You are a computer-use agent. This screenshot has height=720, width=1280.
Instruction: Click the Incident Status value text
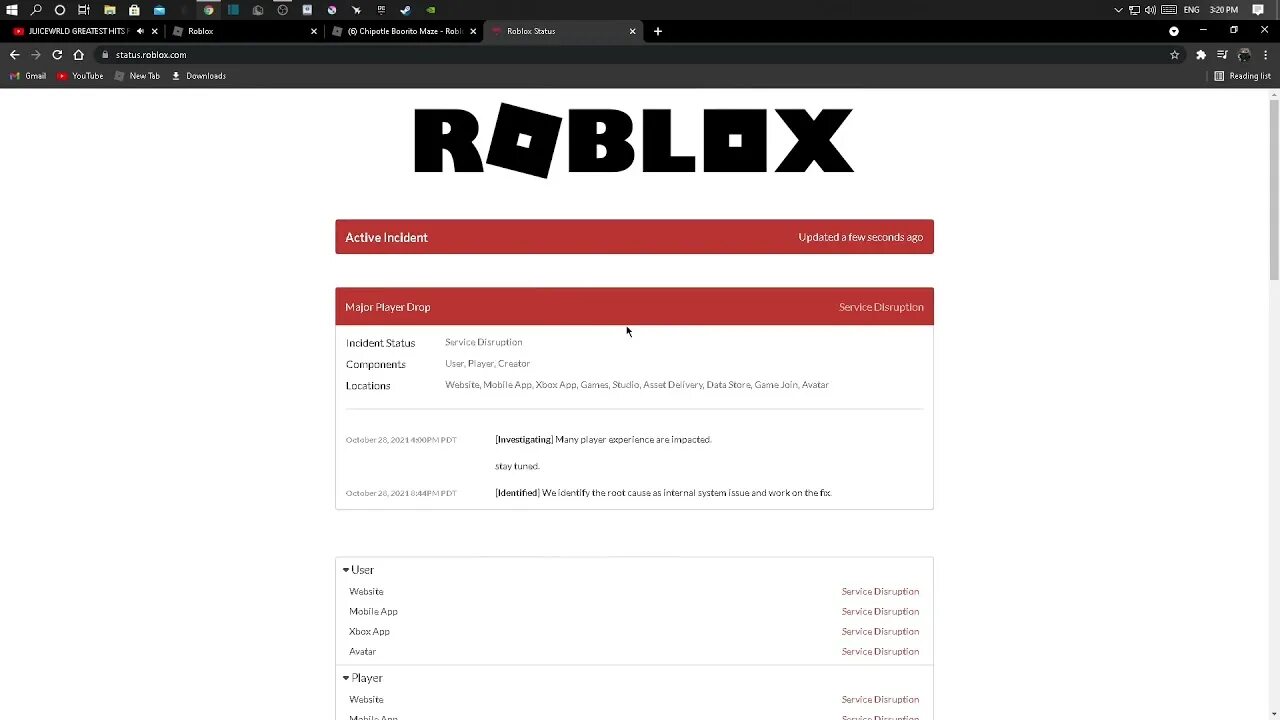pyautogui.click(x=484, y=342)
